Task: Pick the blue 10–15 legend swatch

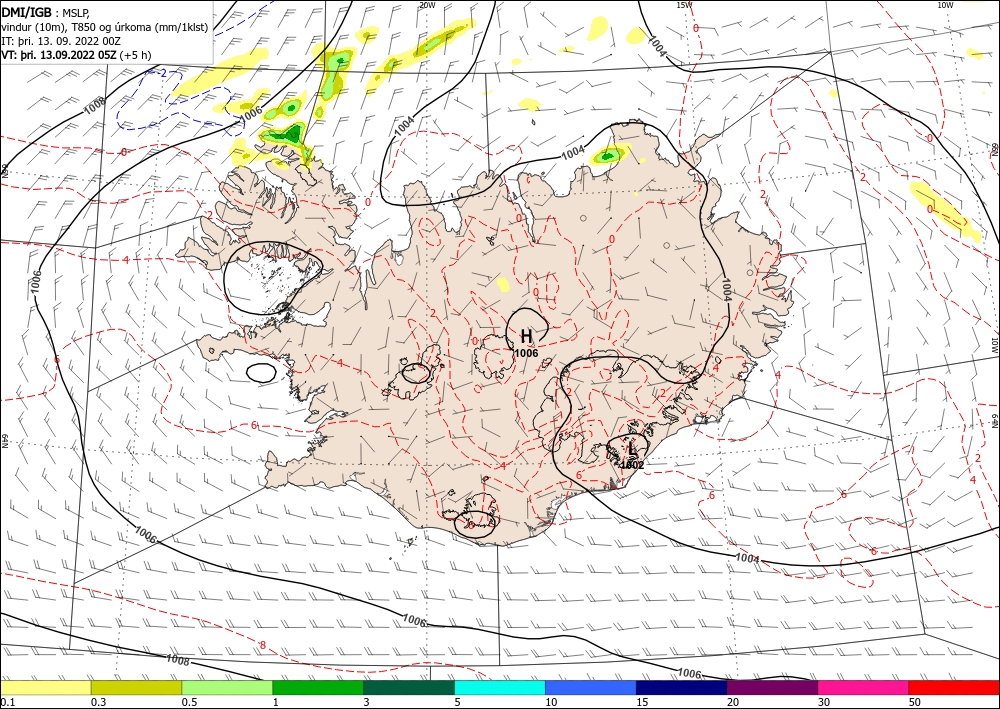Action: pos(591,687)
